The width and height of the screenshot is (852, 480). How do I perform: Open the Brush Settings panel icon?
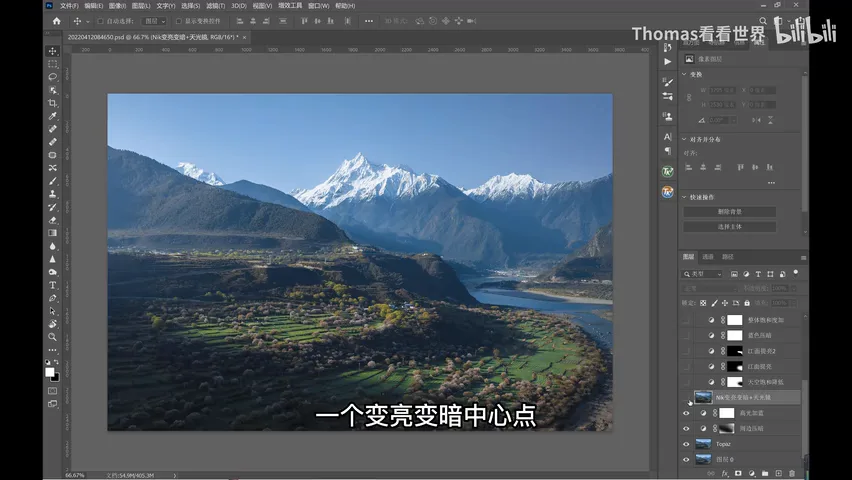(x=668, y=82)
